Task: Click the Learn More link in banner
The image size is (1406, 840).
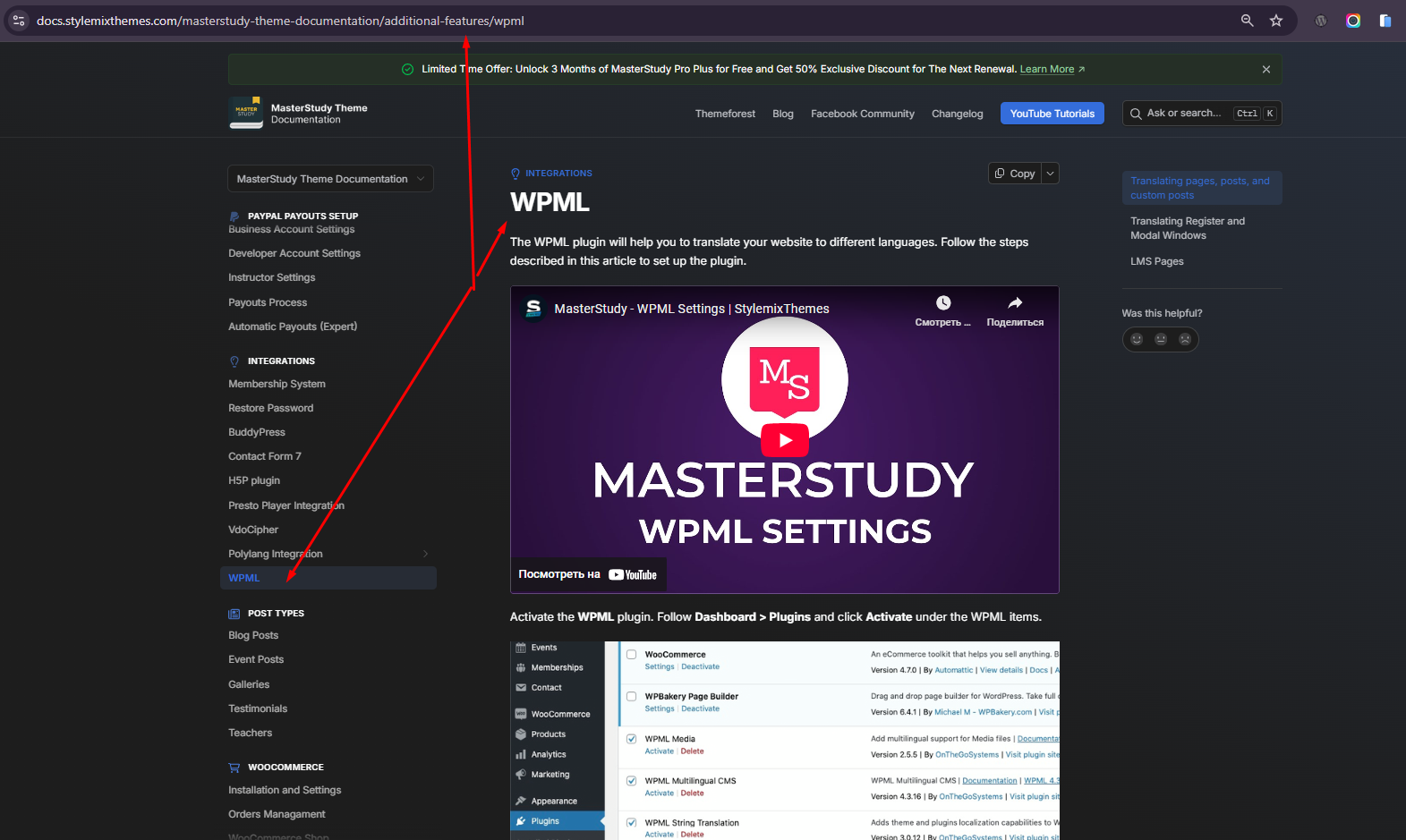Action: [1047, 69]
